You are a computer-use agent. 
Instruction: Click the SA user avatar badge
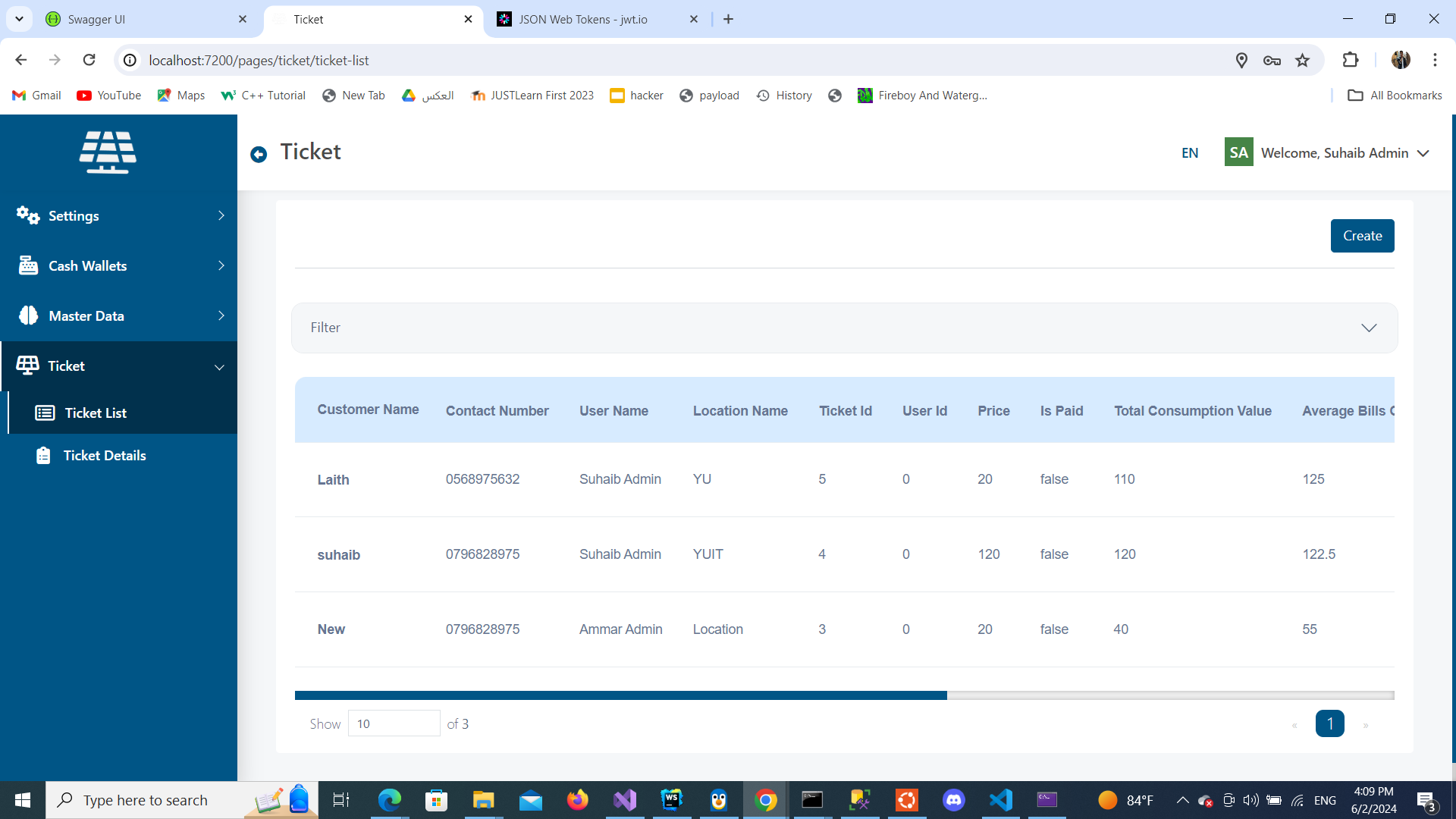point(1238,152)
